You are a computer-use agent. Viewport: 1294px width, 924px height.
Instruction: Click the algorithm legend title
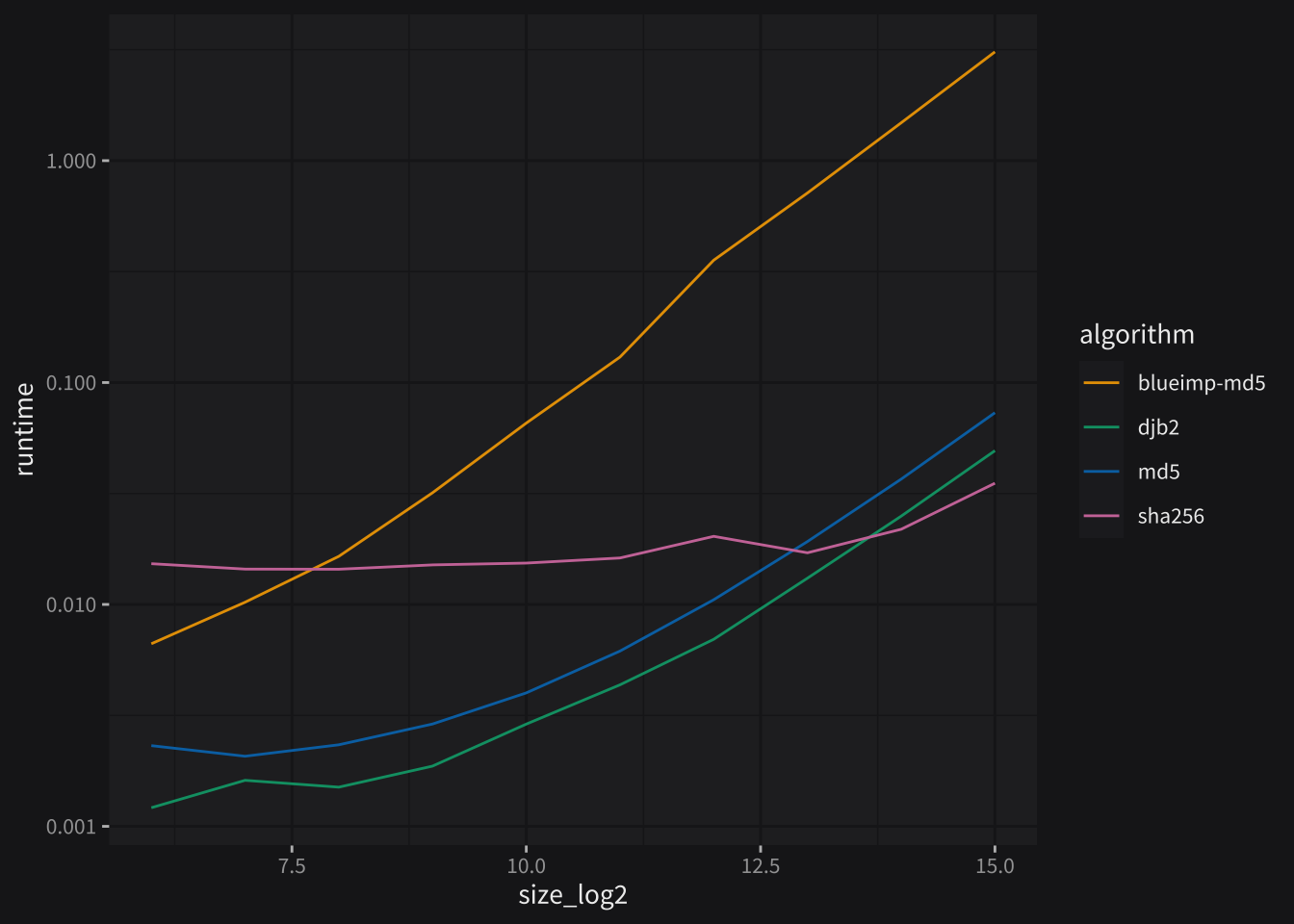(1136, 334)
